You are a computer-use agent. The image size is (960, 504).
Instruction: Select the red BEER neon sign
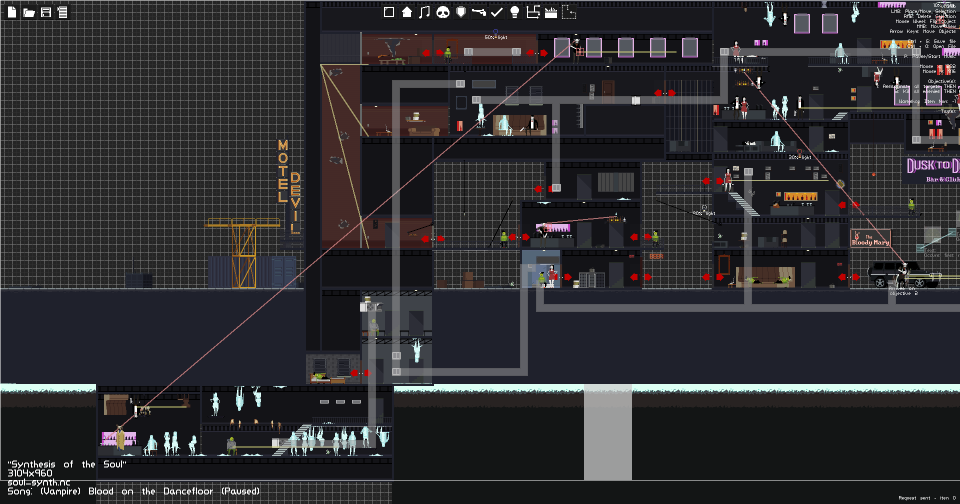(656, 256)
